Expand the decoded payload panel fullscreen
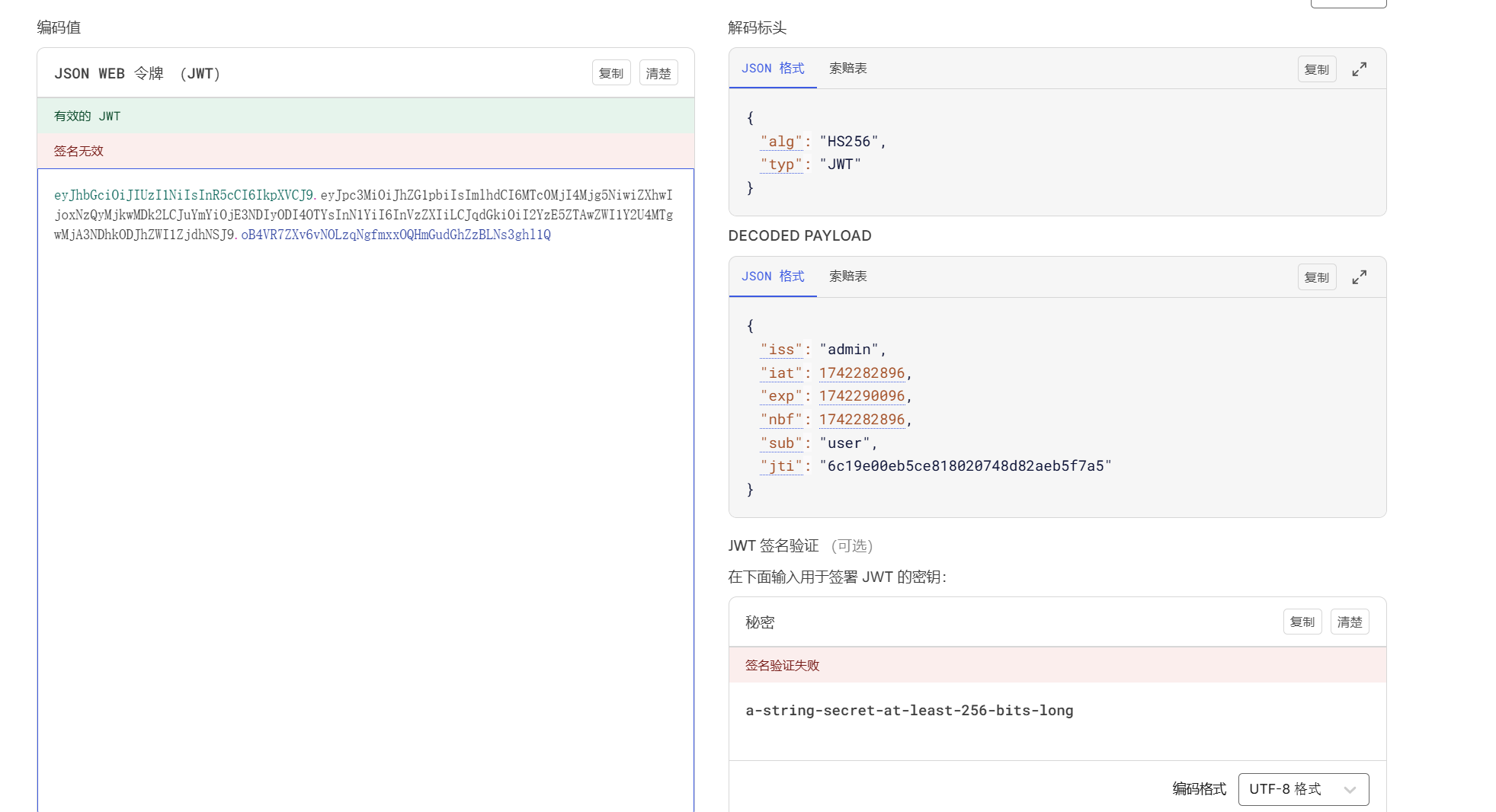 pos(1359,277)
